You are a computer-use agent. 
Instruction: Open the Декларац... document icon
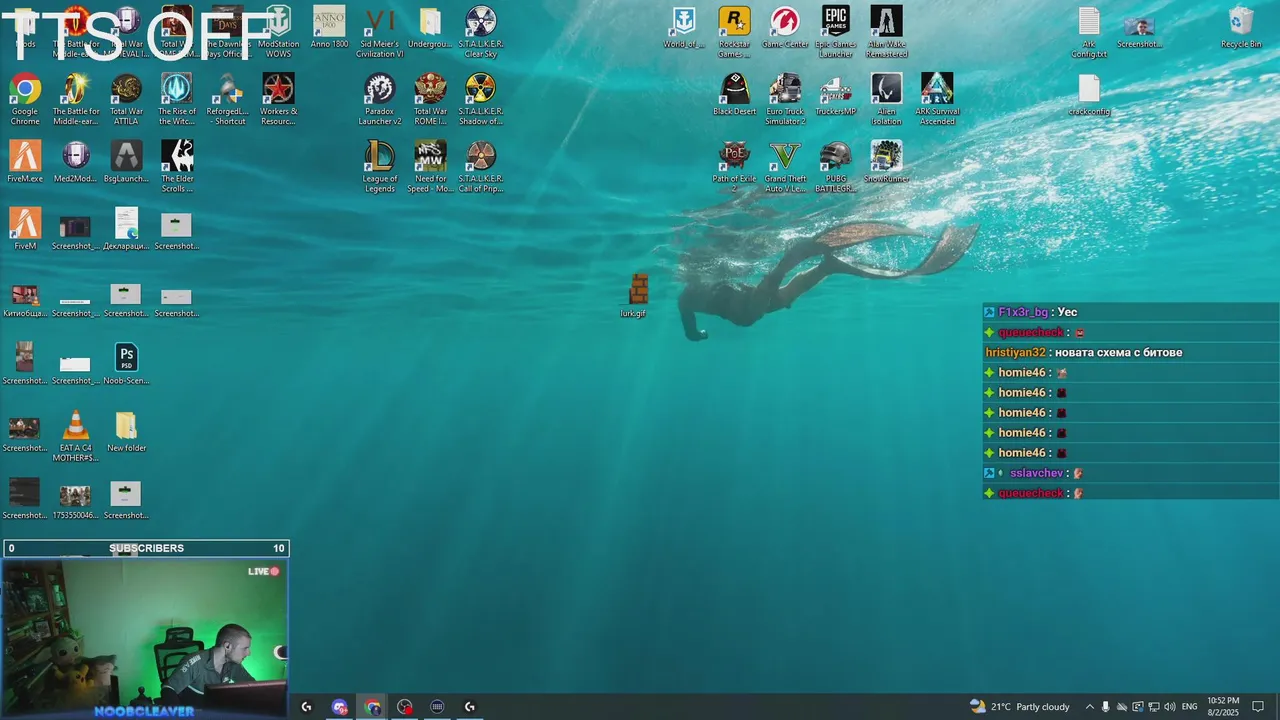(126, 228)
